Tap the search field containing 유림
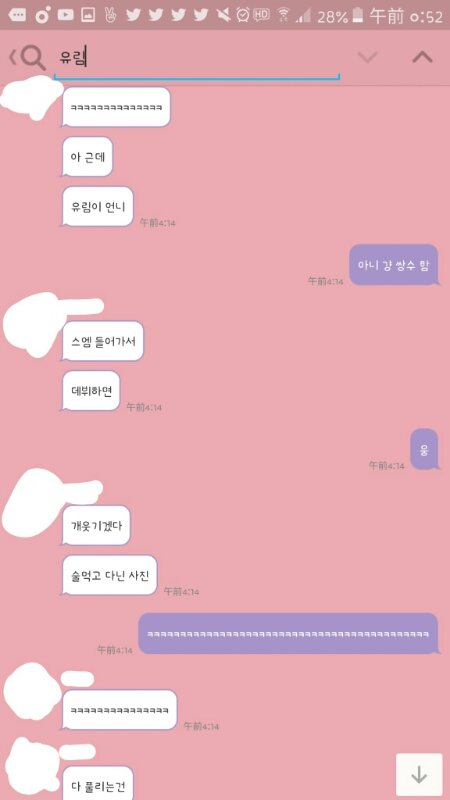The image size is (450, 800). click(196, 59)
